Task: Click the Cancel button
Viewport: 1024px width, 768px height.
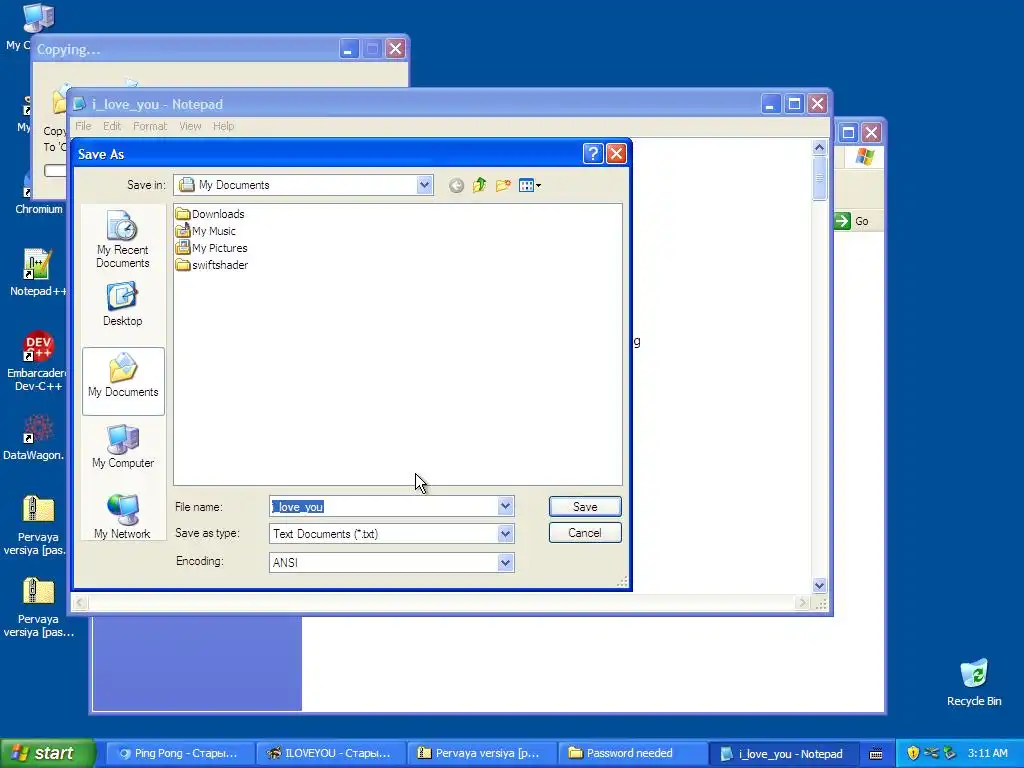Action: 585,533
